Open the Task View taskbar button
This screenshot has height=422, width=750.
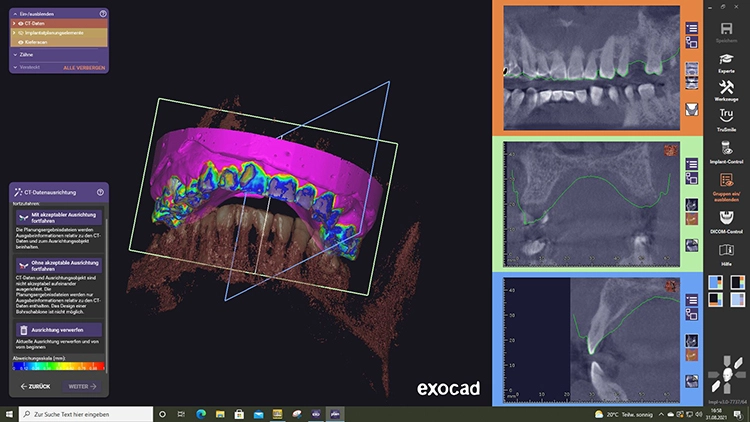click(181, 414)
